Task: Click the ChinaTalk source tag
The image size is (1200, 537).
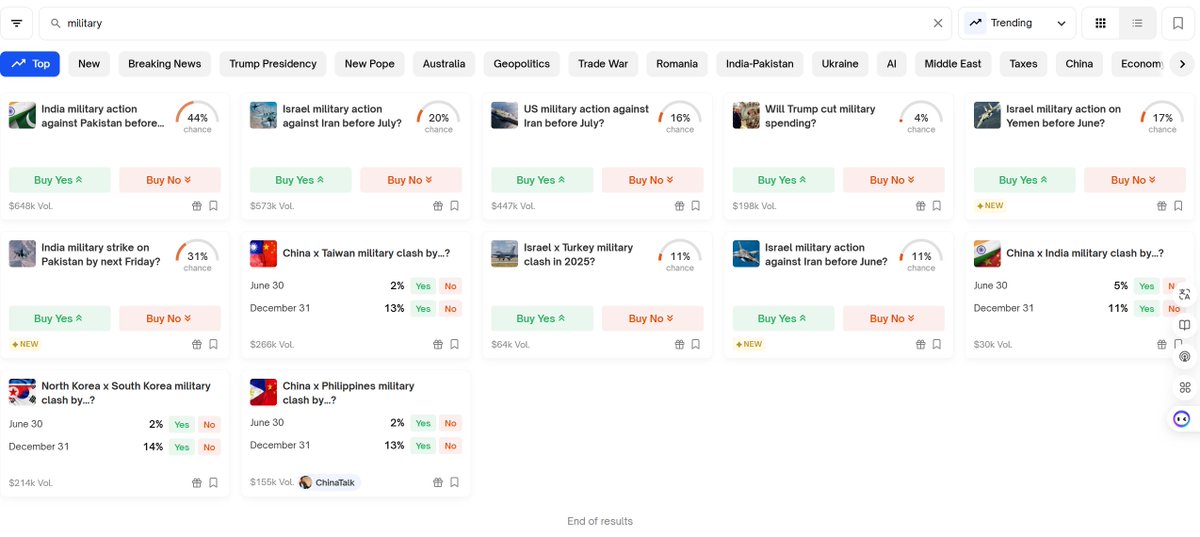Action: click(x=328, y=483)
